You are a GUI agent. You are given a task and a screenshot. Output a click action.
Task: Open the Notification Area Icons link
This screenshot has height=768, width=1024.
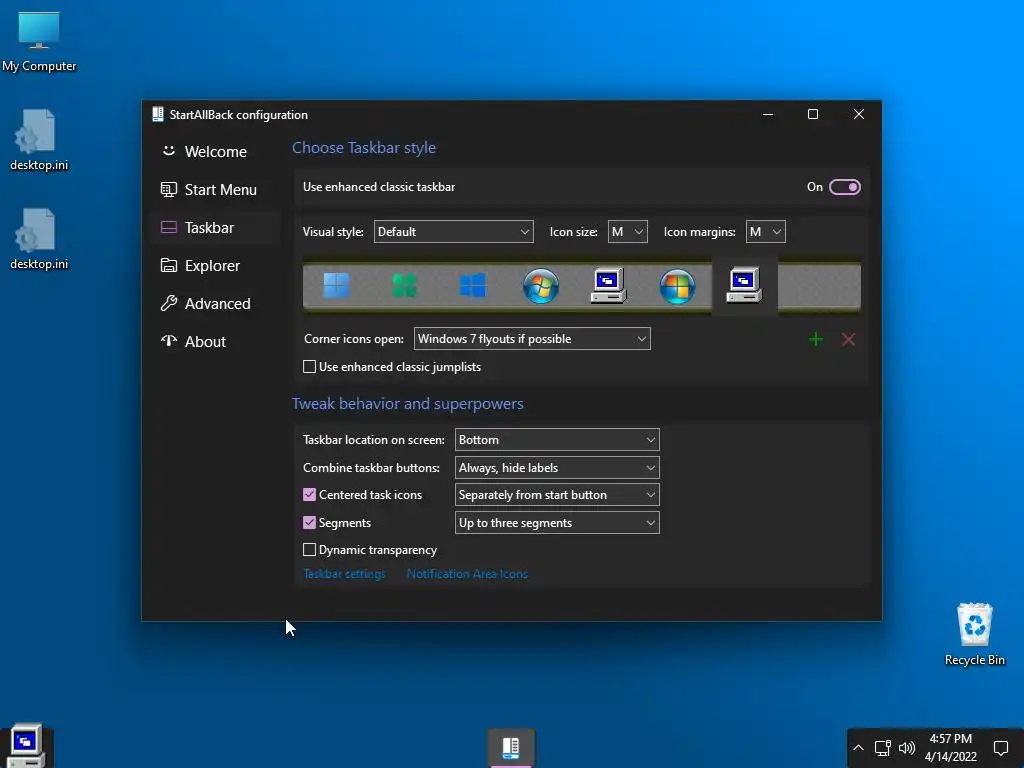pos(467,573)
